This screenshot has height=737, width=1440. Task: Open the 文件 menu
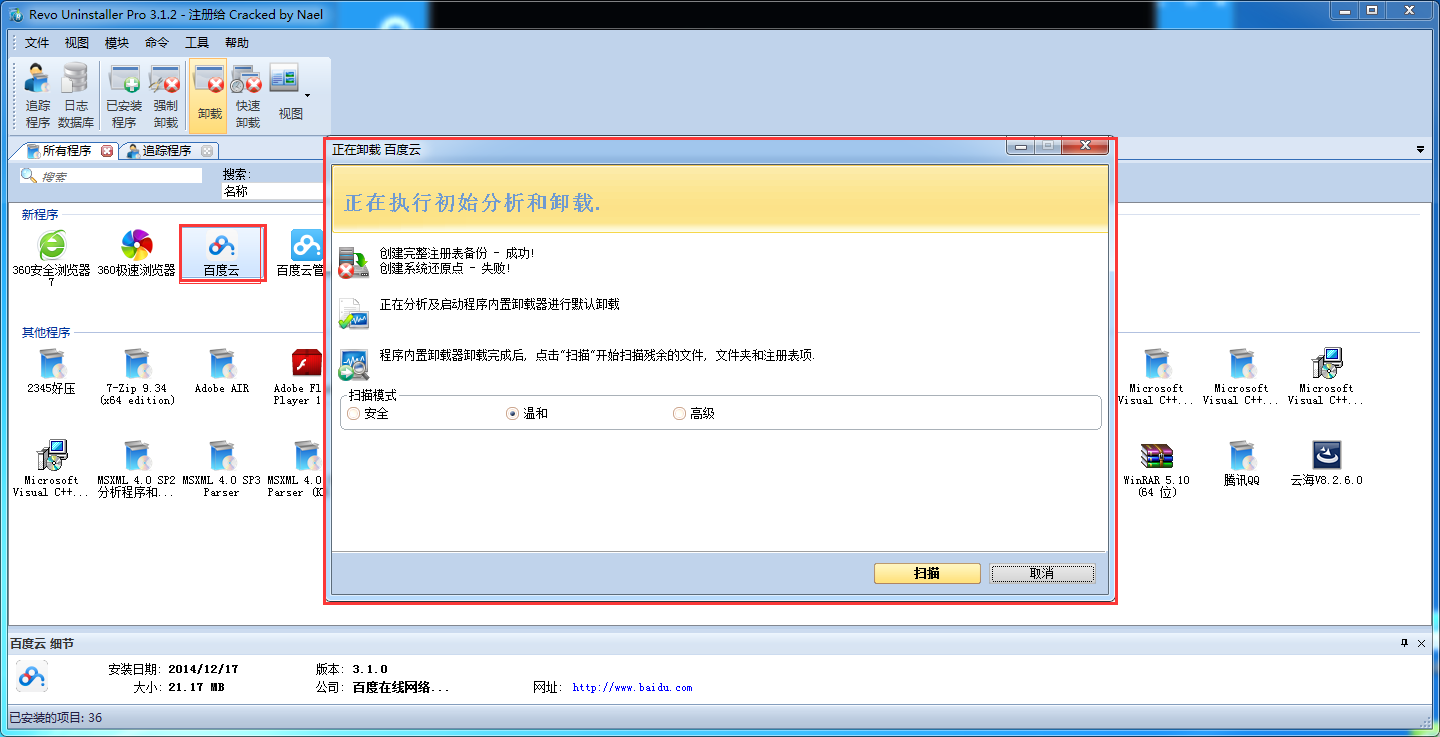click(37, 43)
